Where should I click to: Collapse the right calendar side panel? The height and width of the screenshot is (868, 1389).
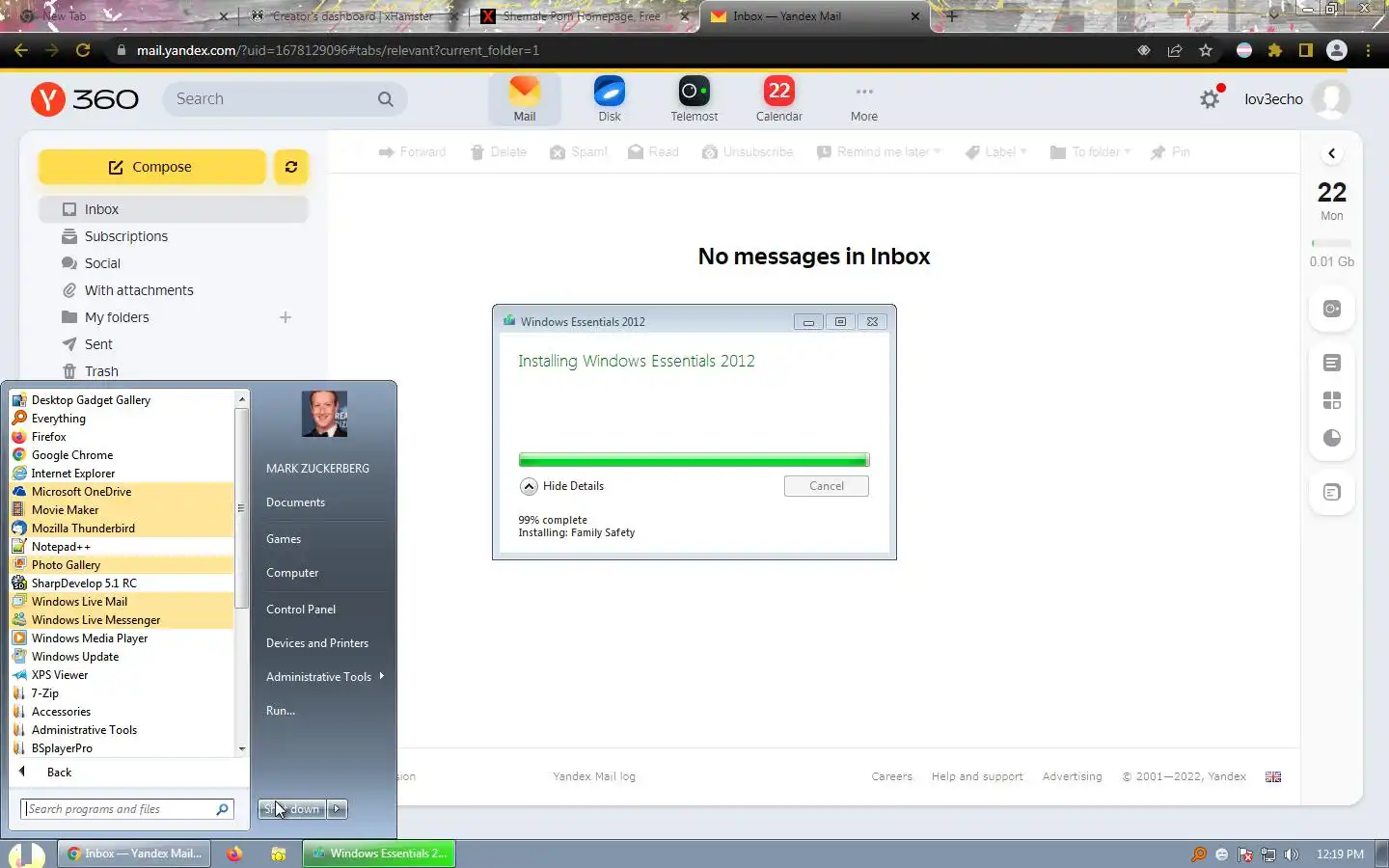(1332, 153)
